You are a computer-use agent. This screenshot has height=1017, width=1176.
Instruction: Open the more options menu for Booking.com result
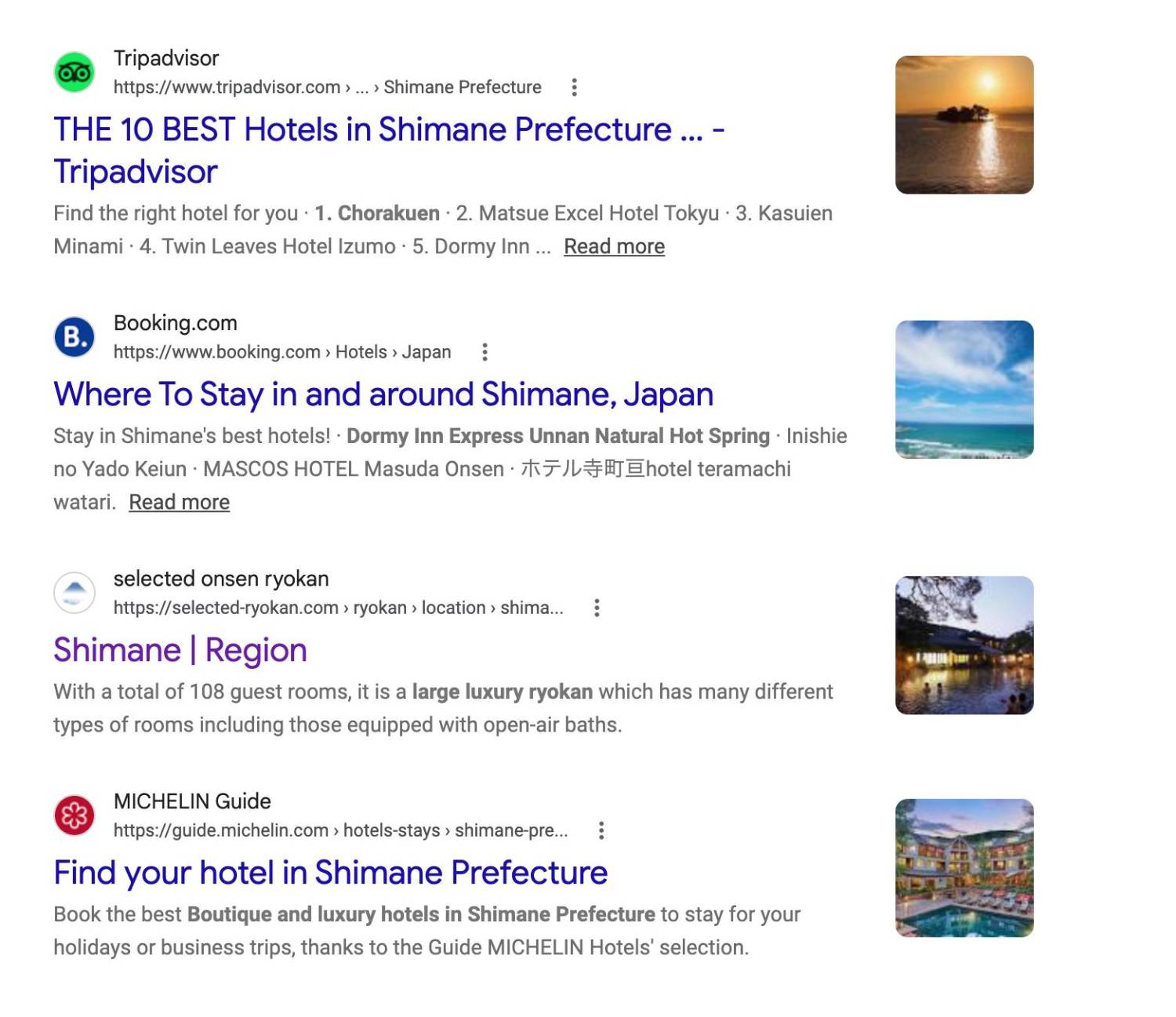point(485,352)
